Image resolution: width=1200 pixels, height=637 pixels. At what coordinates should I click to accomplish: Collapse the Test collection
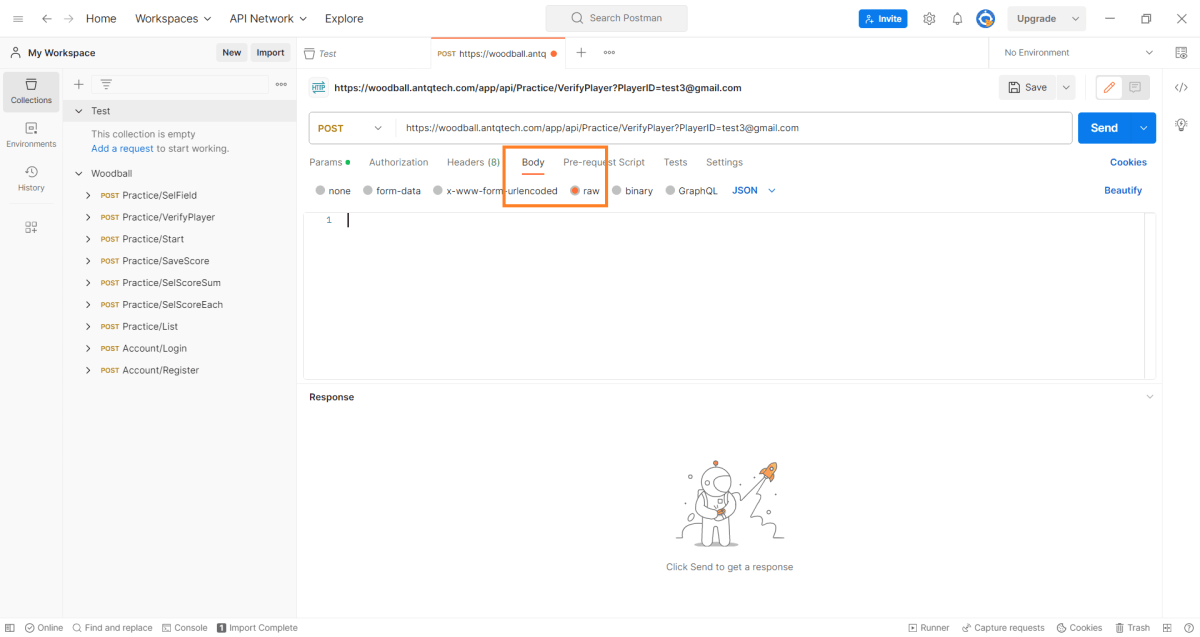click(x=78, y=111)
